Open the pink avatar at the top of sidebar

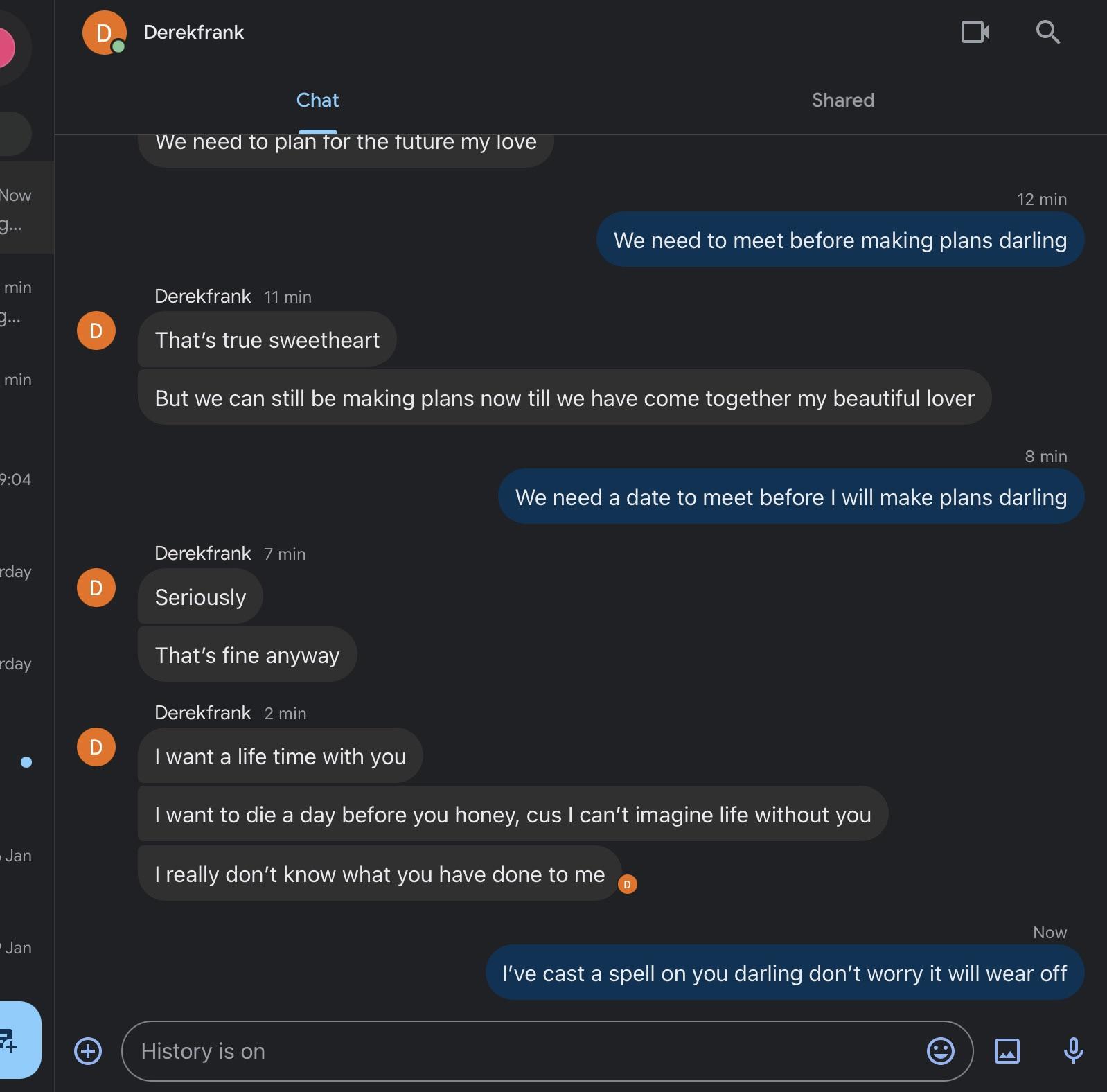point(6,47)
